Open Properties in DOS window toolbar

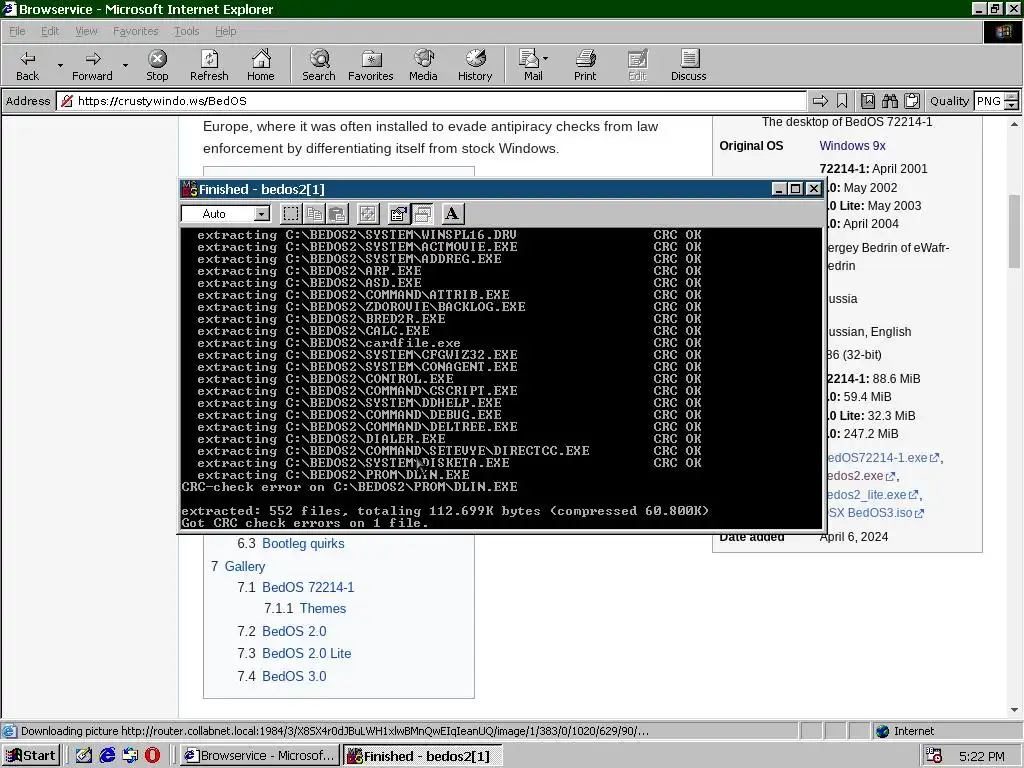[398, 214]
